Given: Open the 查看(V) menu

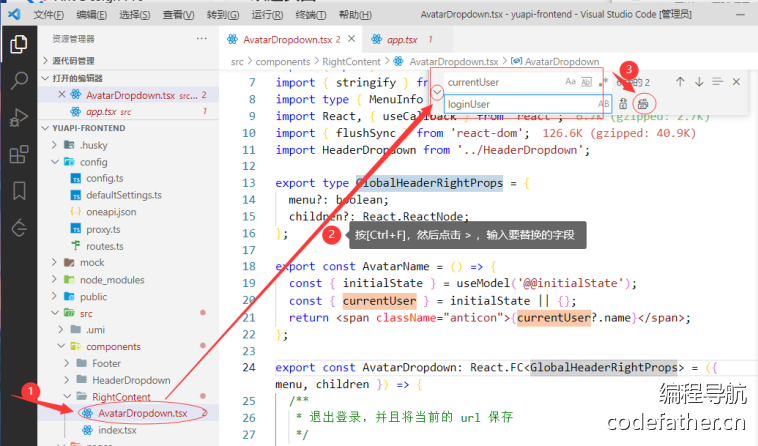Looking at the screenshot, I should tap(178, 14).
